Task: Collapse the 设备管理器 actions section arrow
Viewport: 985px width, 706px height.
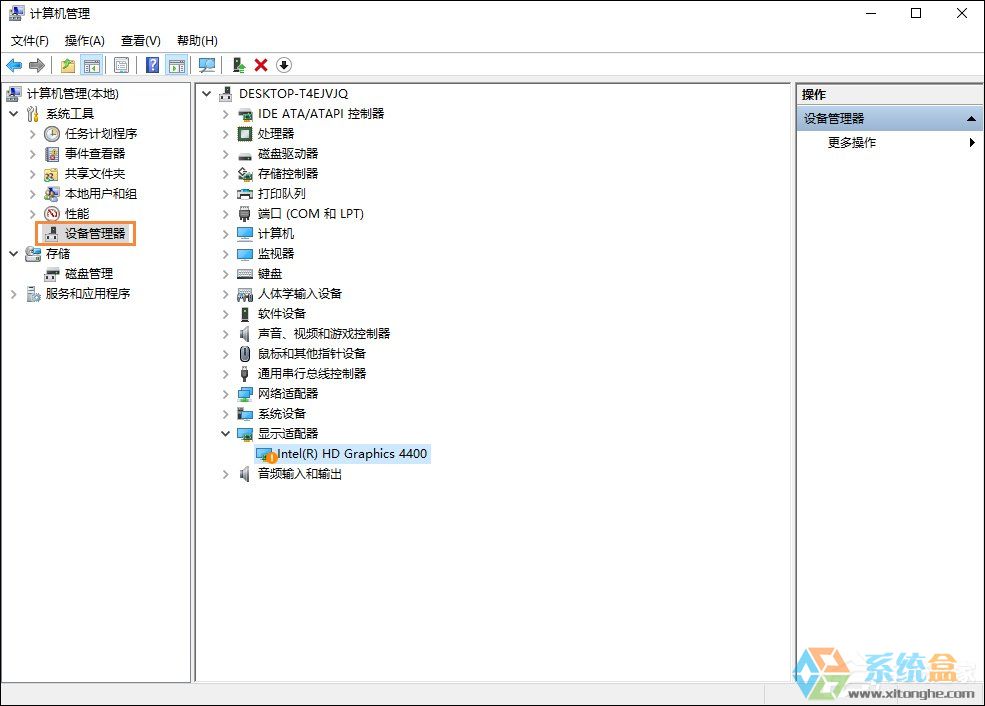Action: coord(971,119)
